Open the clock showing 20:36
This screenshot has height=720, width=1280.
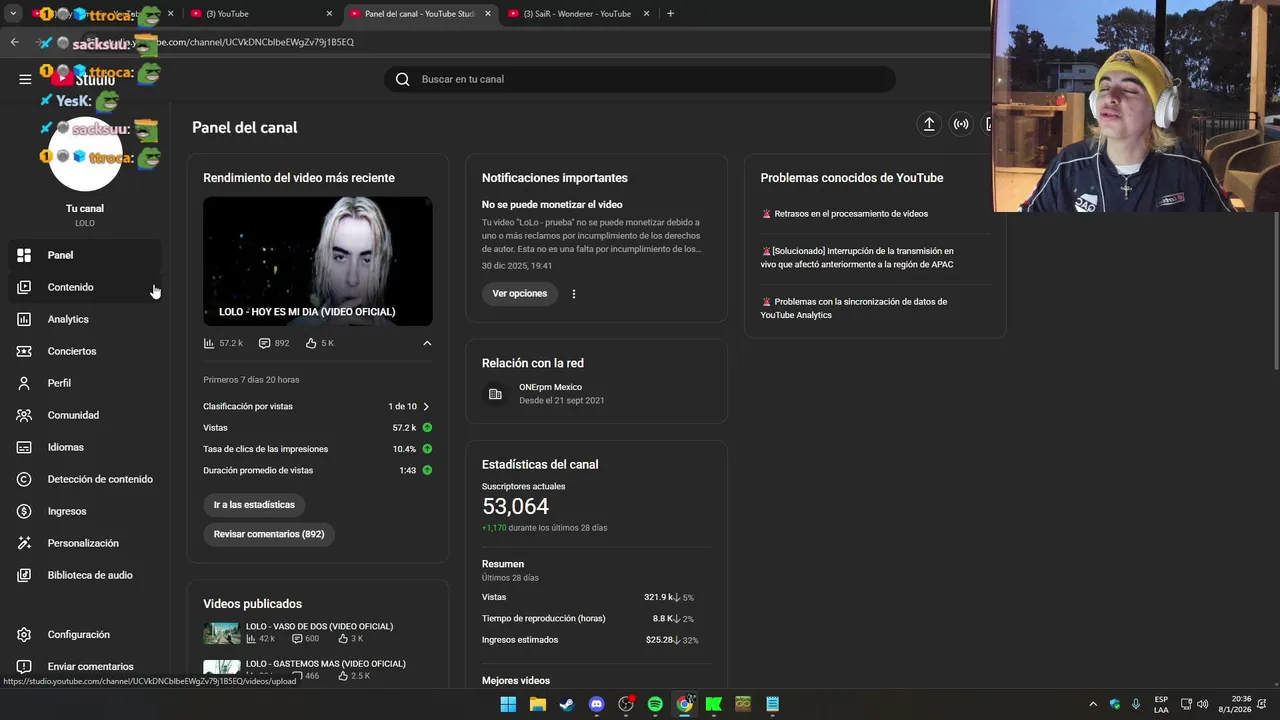tap(1235, 704)
